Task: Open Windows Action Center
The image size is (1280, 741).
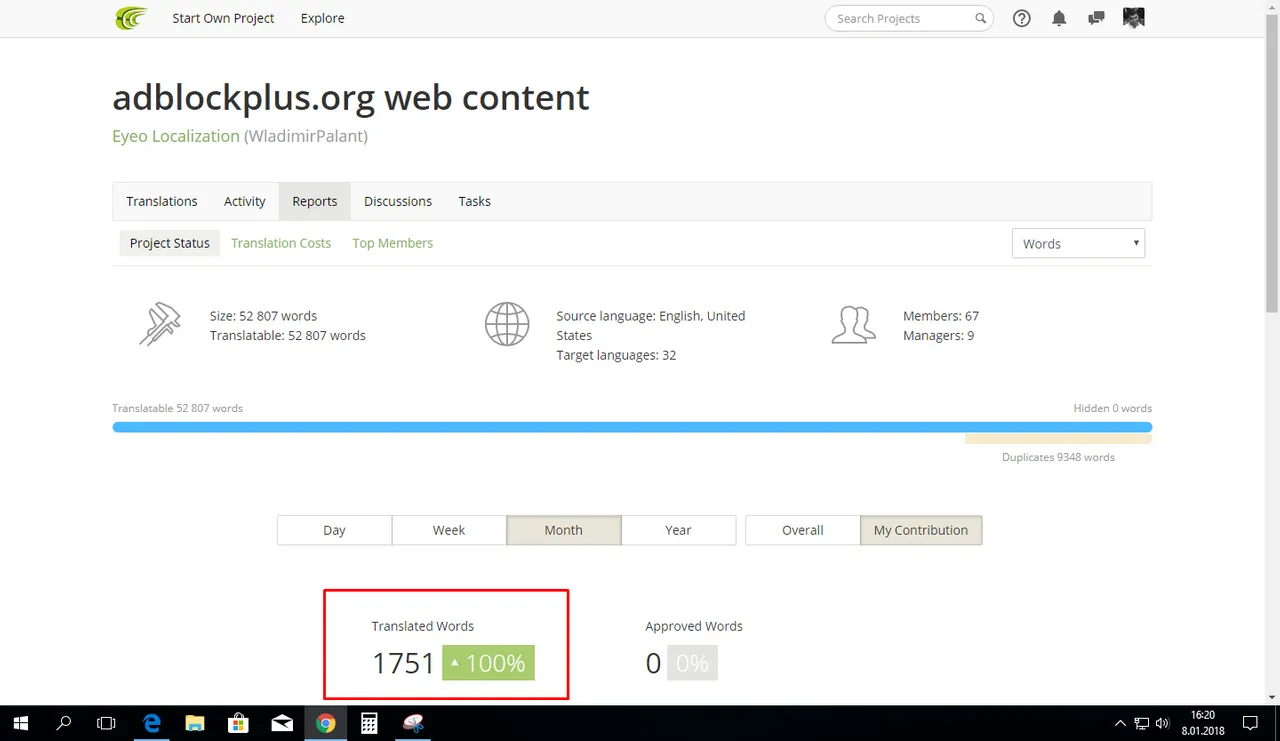Action: [x=1250, y=723]
